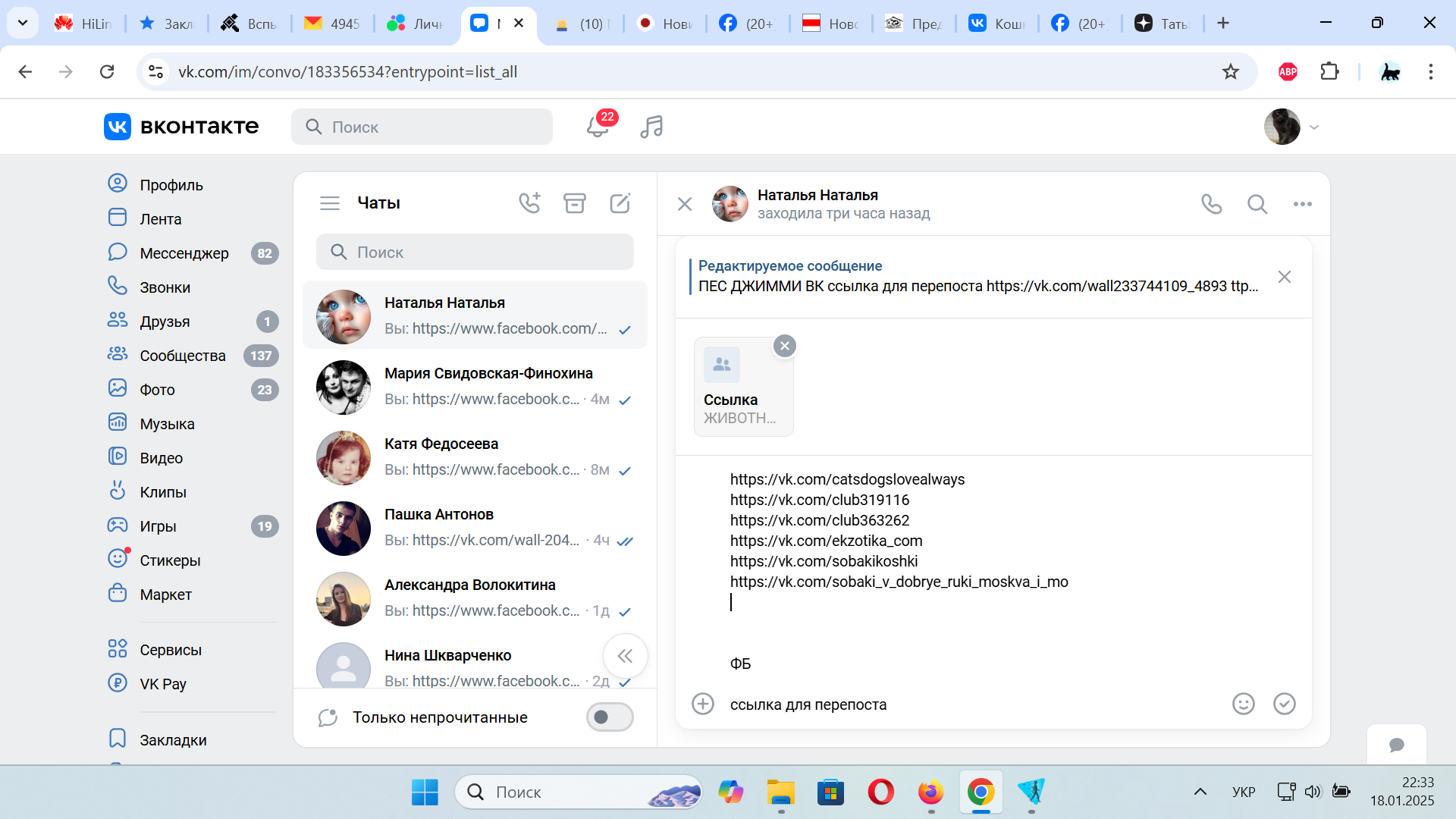Search within the current conversation
1456x819 pixels.
(x=1257, y=204)
